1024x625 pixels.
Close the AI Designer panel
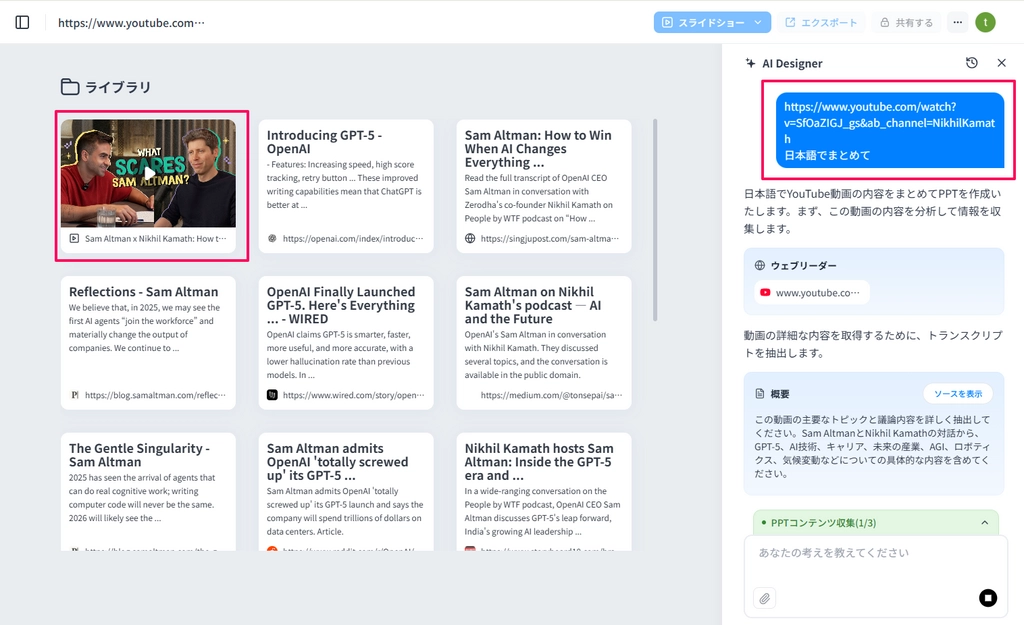[x=1001, y=63]
